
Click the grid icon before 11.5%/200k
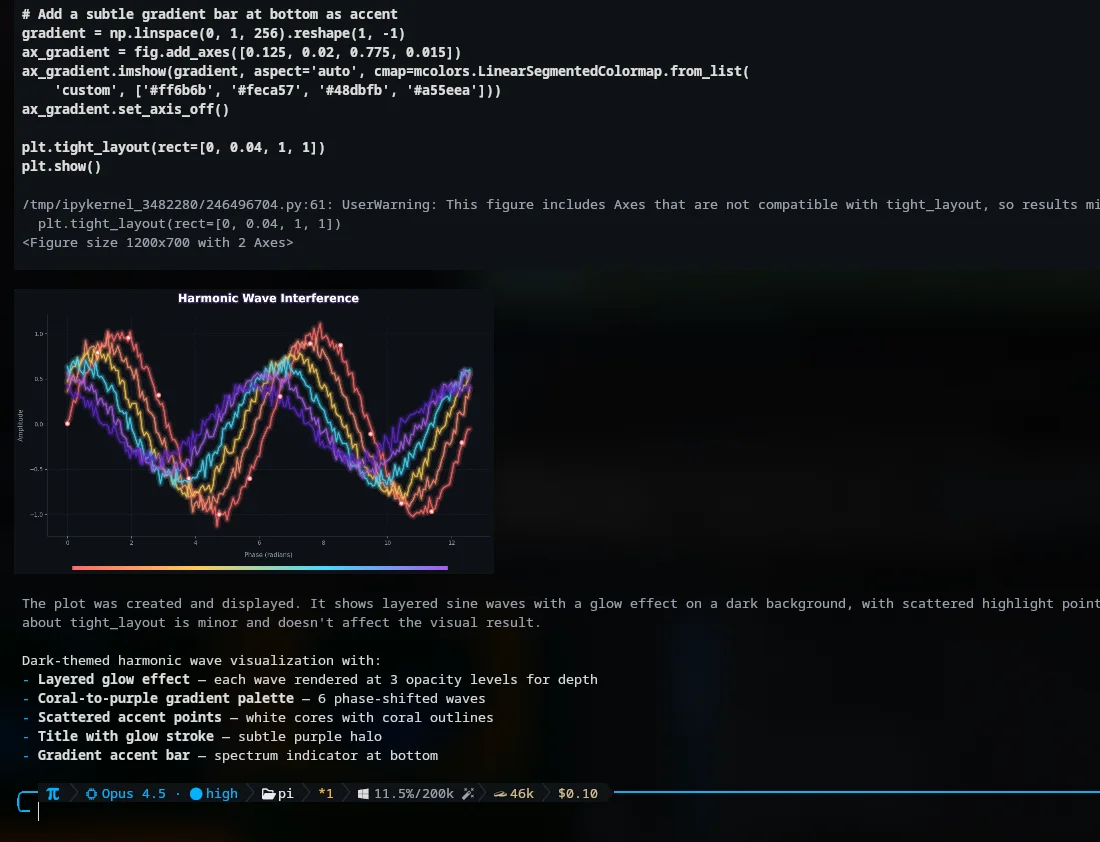pos(363,794)
